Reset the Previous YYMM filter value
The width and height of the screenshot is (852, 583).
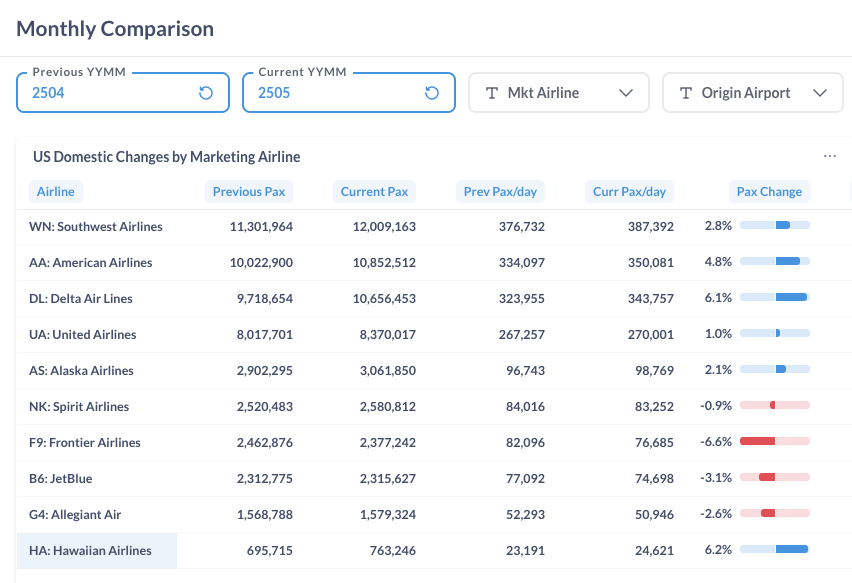(206, 93)
